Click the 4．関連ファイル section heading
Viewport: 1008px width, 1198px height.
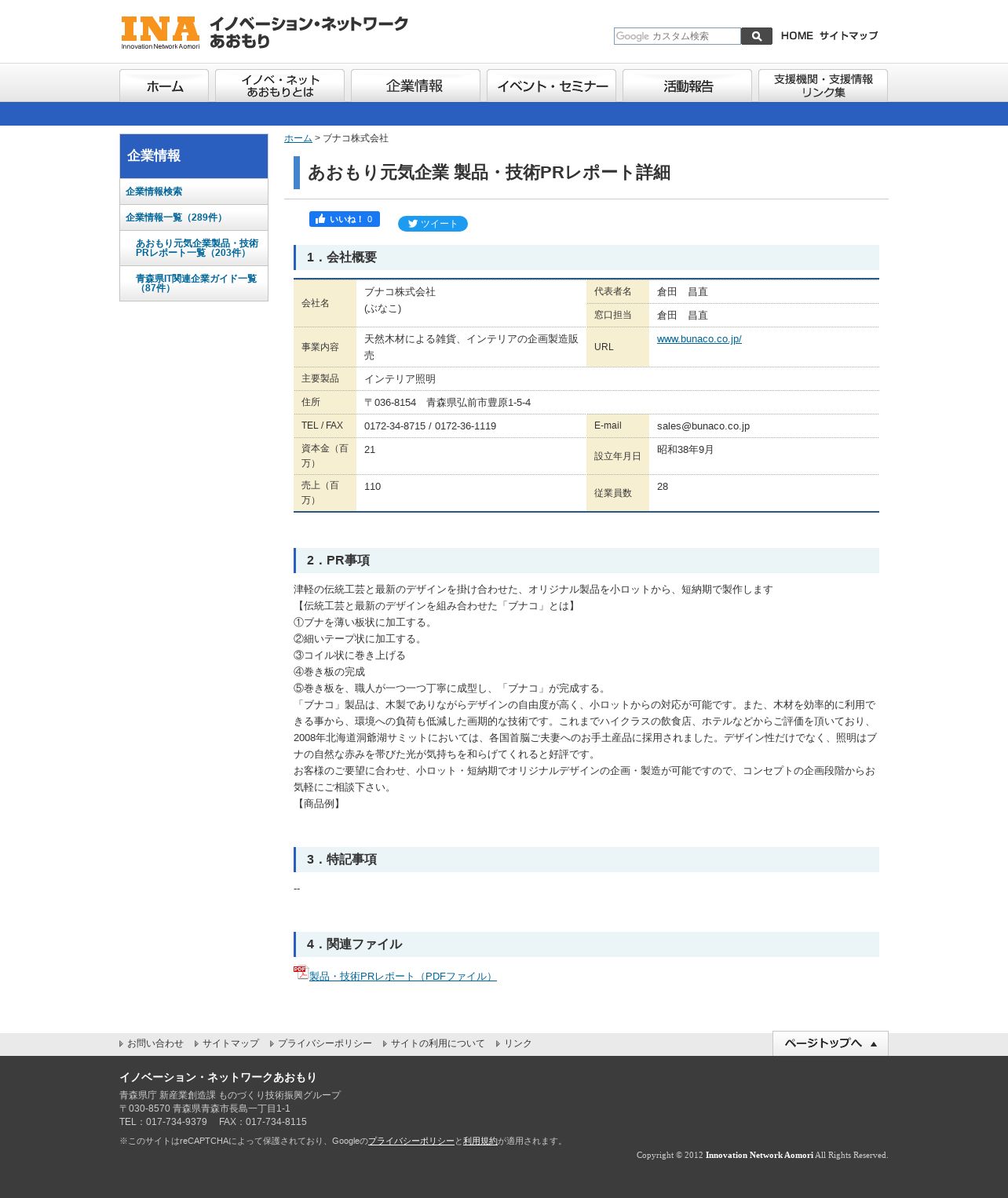pyautogui.click(x=586, y=944)
